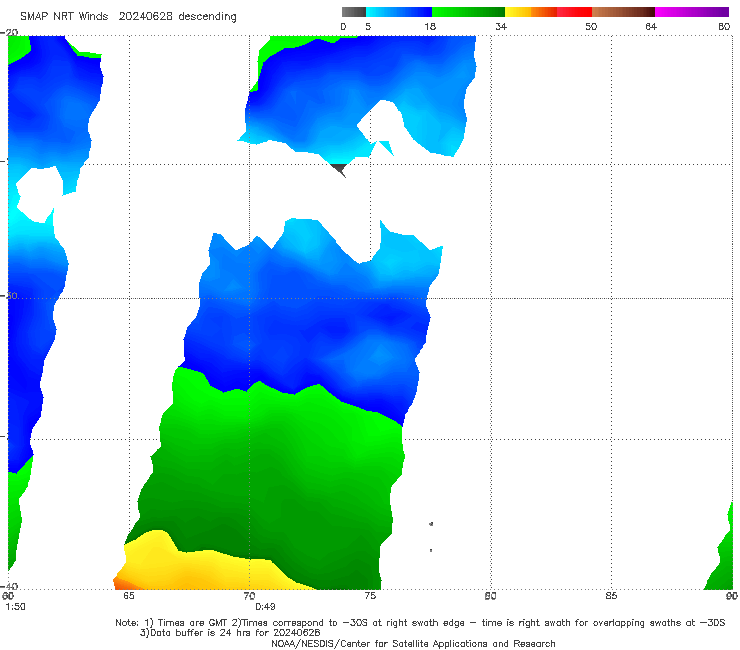Click the small dark gray triangle near longitude 74
The height and width of the screenshot is (650, 740).
[339, 170]
